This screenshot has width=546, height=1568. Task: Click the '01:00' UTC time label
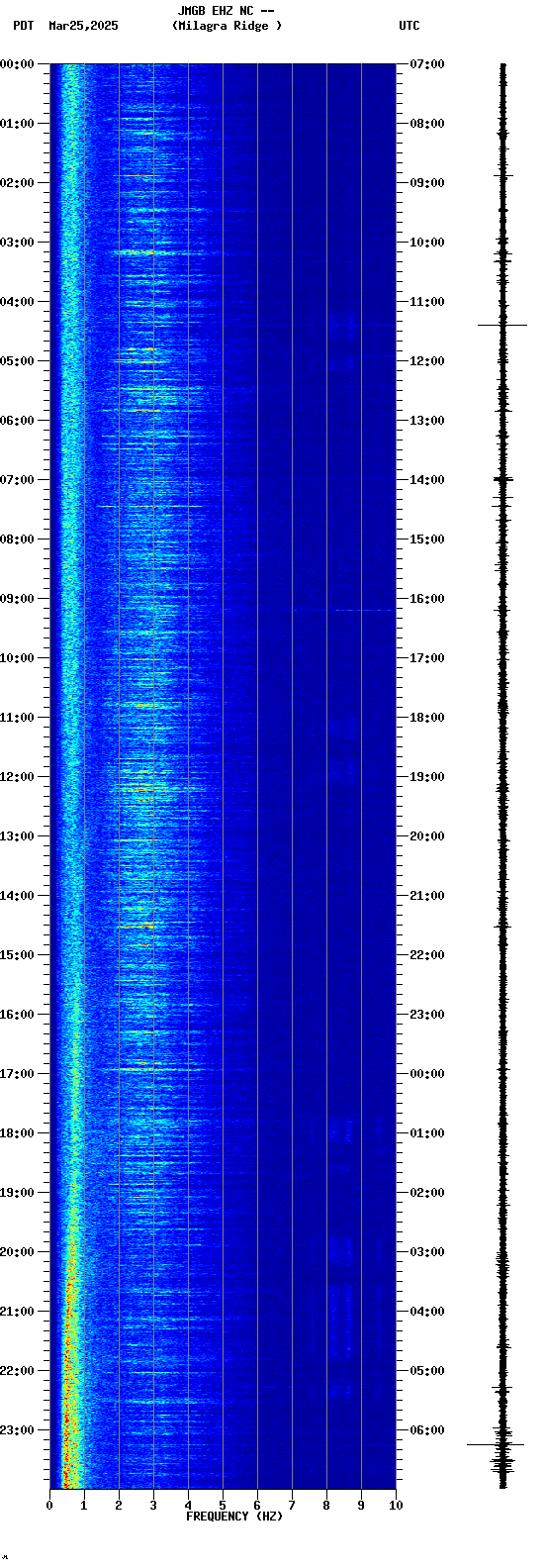click(427, 1133)
